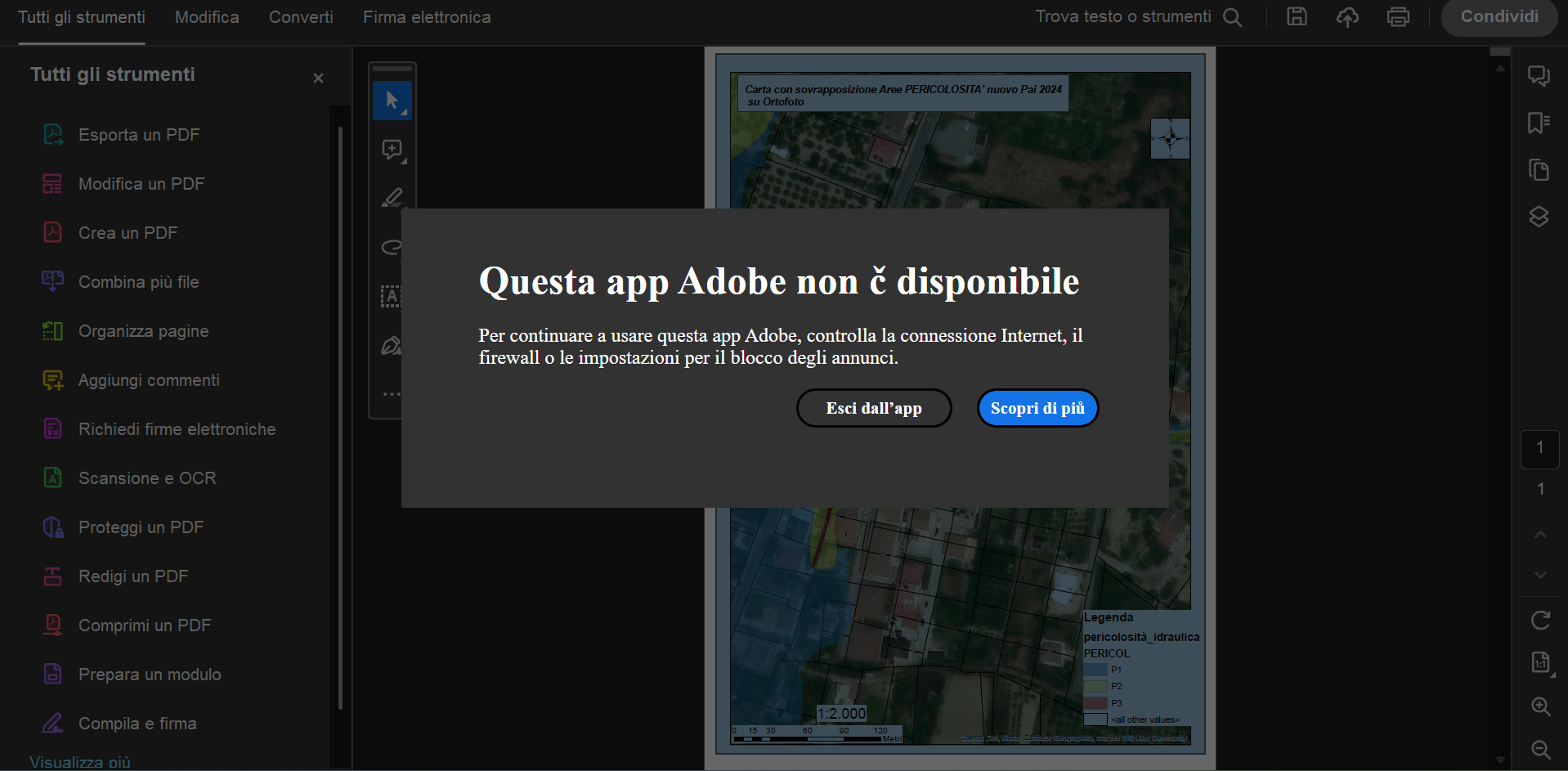1568x771 pixels.
Task: Pick the highlighter pen tool
Action: pyautogui.click(x=392, y=197)
